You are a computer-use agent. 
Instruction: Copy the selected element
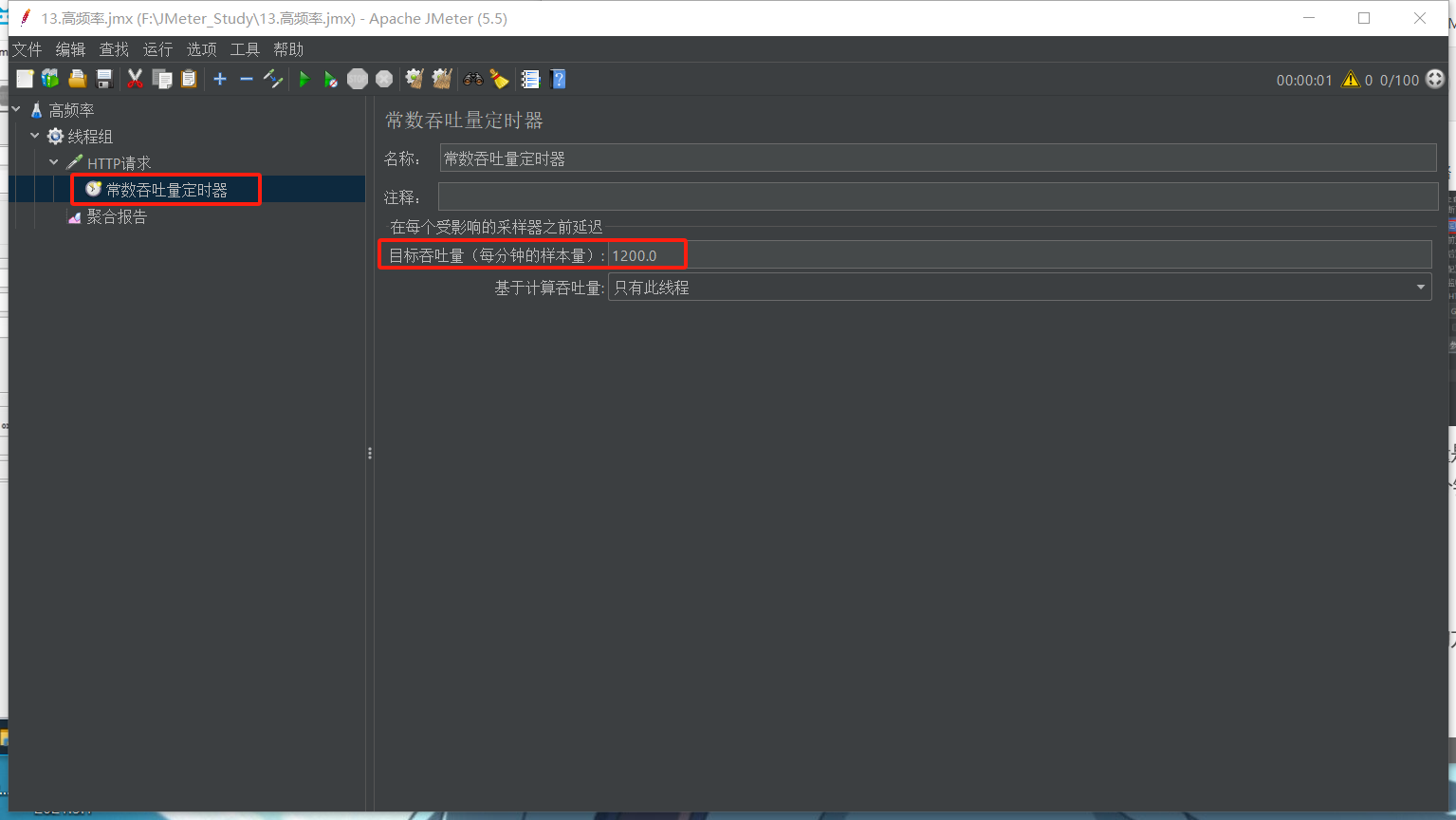click(x=162, y=80)
